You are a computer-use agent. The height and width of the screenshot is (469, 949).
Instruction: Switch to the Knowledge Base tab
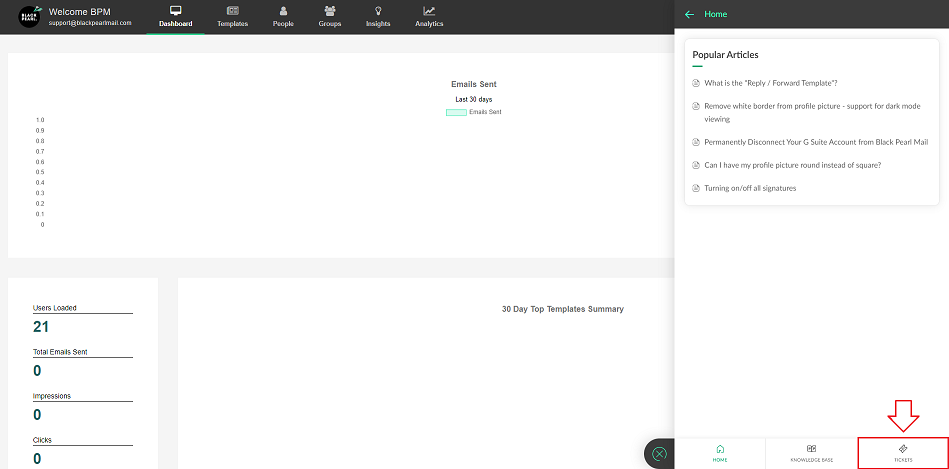tap(812, 453)
